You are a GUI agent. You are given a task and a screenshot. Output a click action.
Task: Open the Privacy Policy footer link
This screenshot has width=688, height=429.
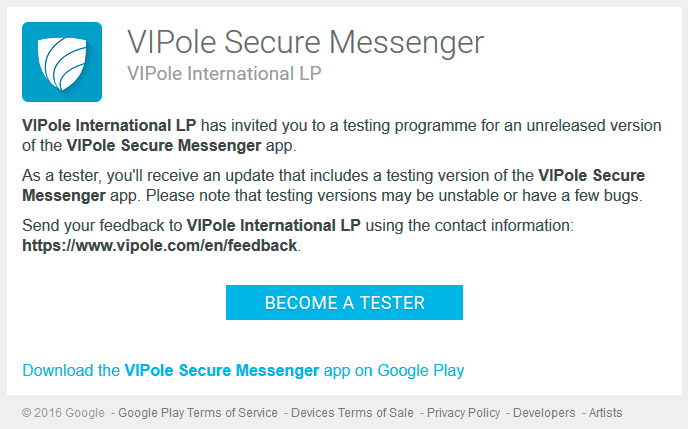(x=463, y=413)
